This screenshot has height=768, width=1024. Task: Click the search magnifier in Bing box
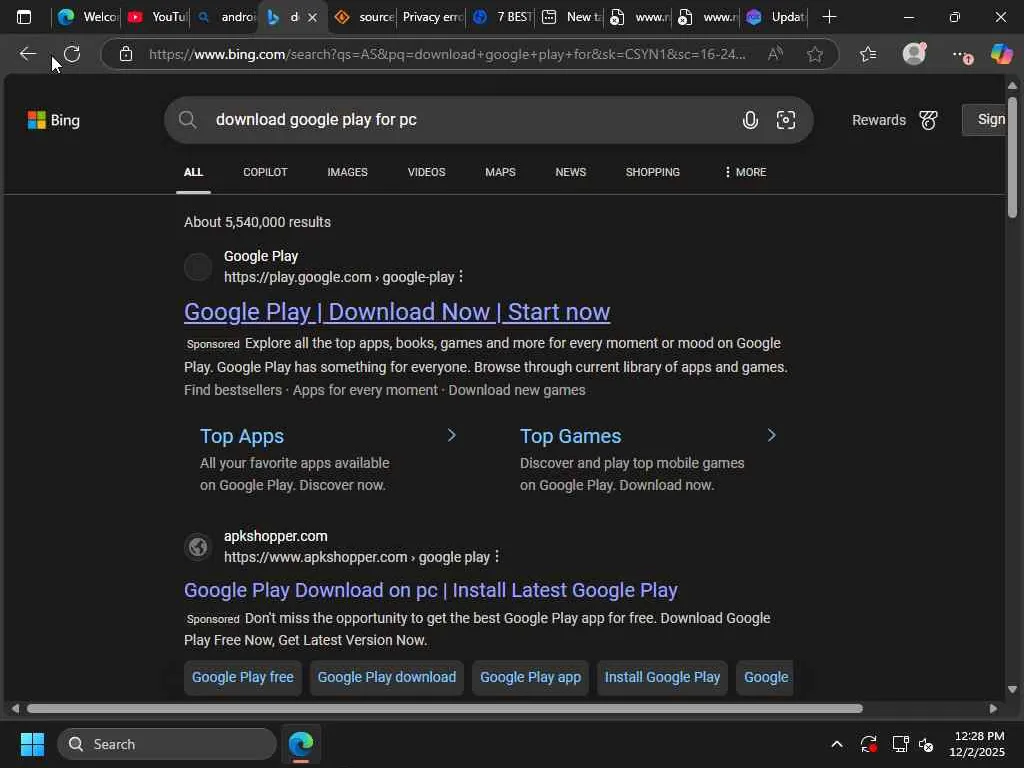(187, 120)
